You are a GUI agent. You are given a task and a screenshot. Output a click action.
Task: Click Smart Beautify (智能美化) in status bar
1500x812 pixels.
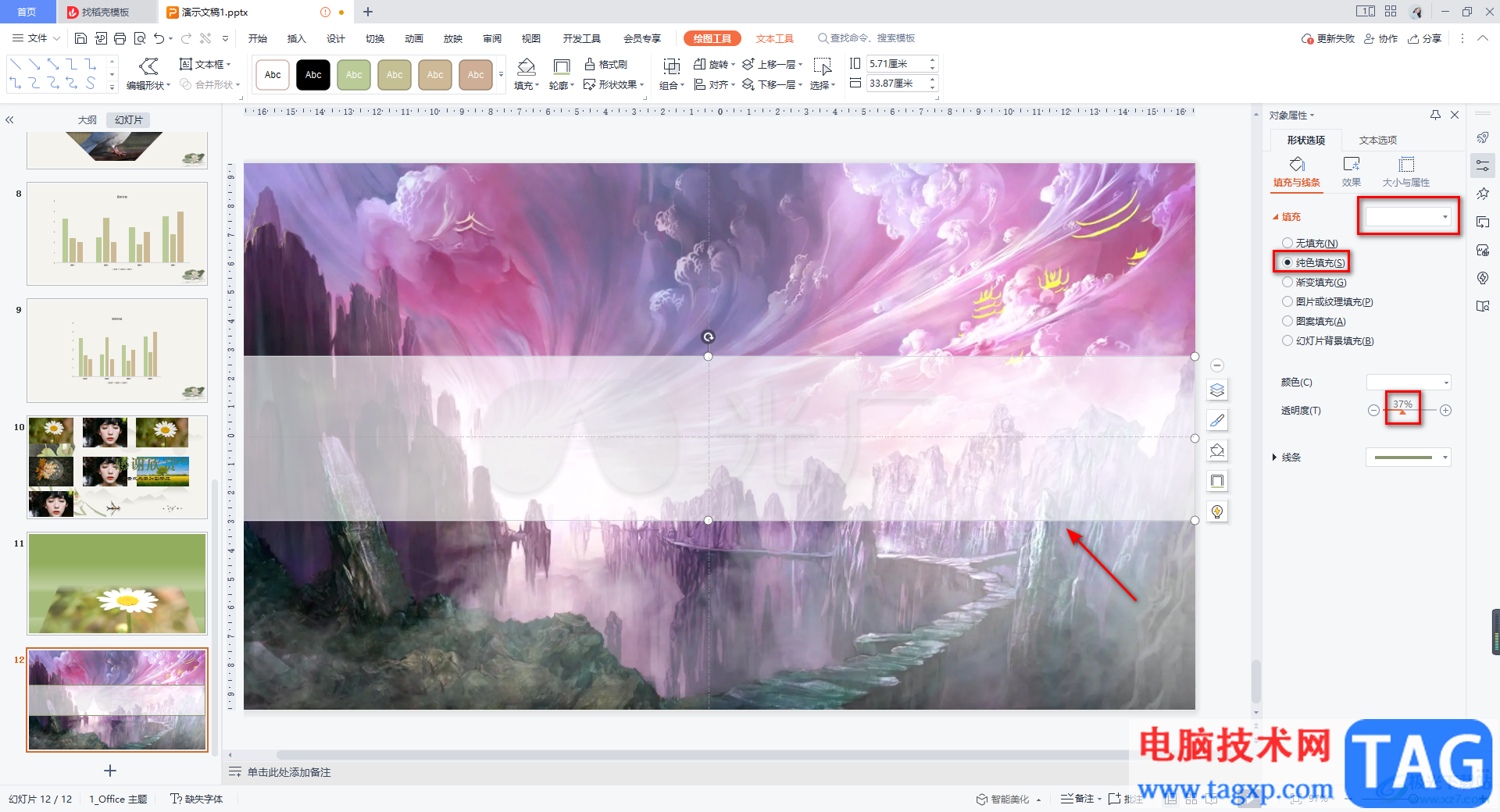point(1003,799)
